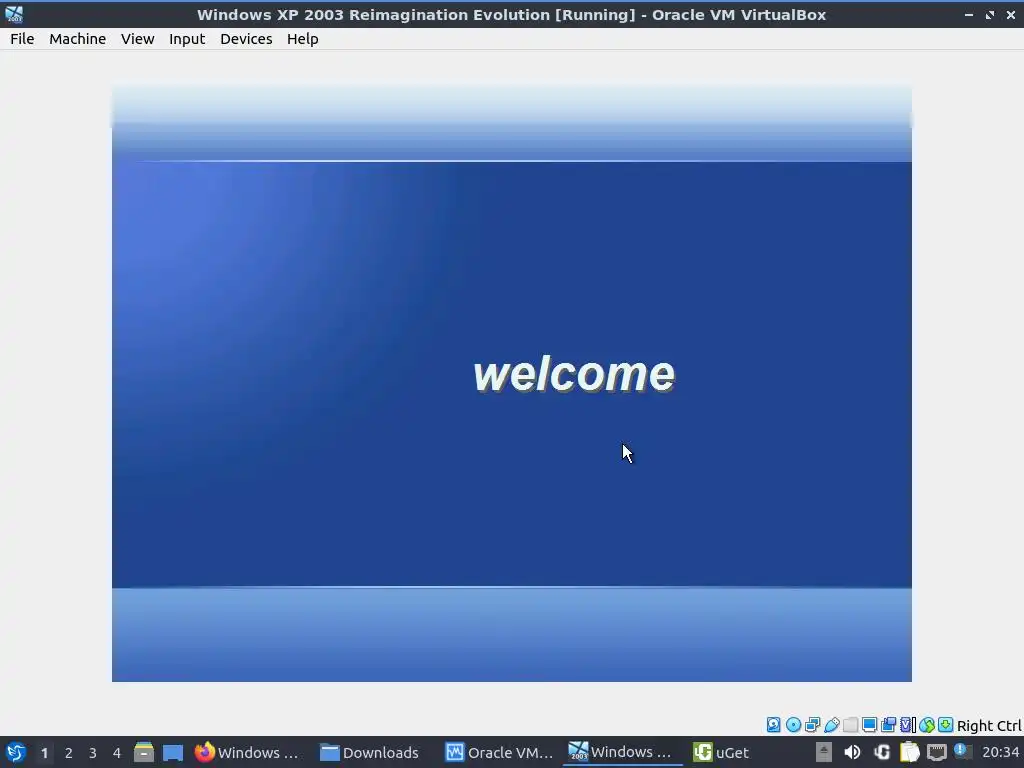This screenshot has height=768, width=1024.
Task: Close the VirtualBox VM window
Action: [1010, 14]
